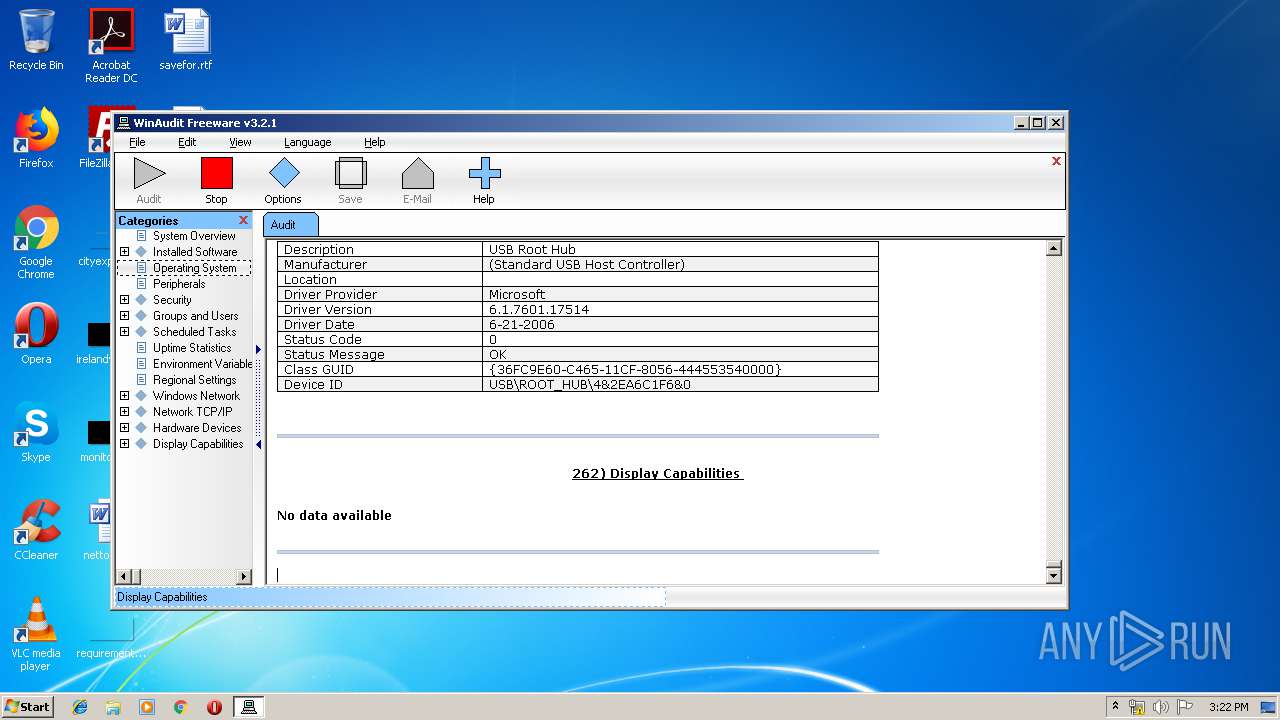This screenshot has width=1280, height=720.
Task: Expand the Windows Network node
Action: click(x=124, y=396)
